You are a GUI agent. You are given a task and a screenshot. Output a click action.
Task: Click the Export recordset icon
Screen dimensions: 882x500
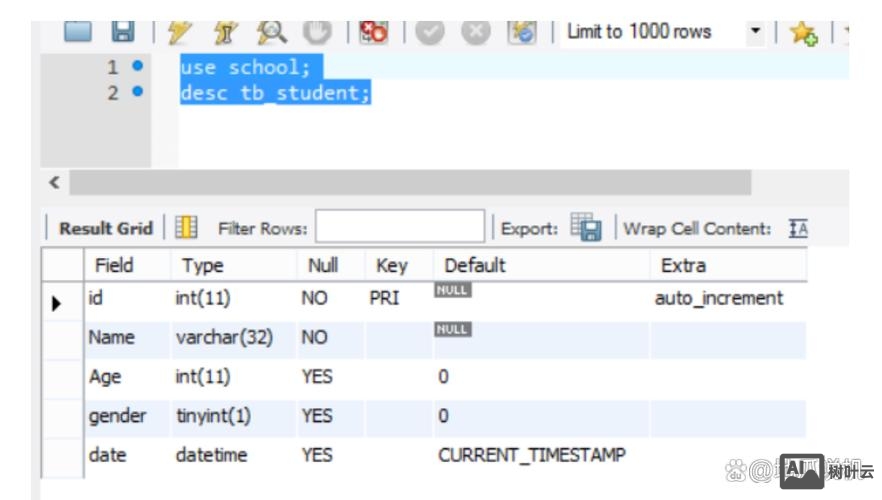pos(585,227)
